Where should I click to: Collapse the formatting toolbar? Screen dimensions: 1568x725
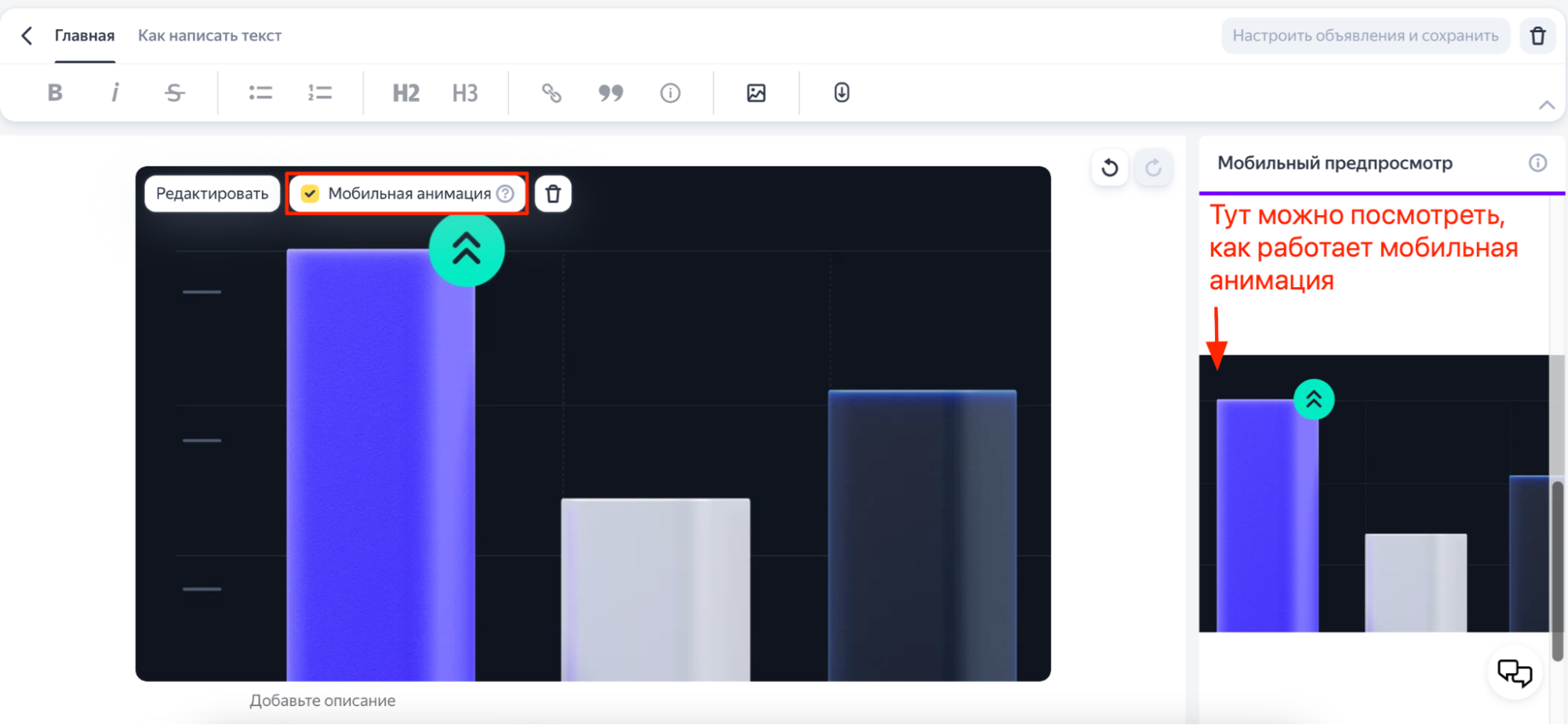point(1546,105)
